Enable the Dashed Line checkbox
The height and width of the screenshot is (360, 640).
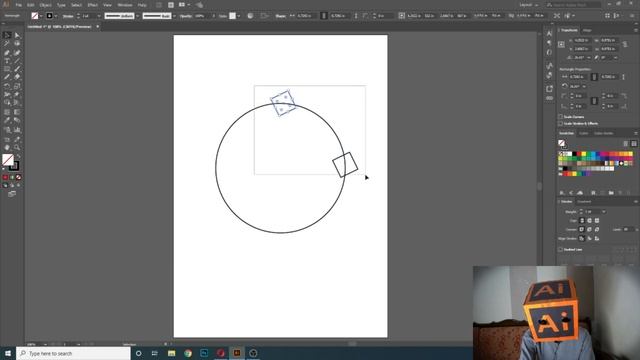coord(560,249)
